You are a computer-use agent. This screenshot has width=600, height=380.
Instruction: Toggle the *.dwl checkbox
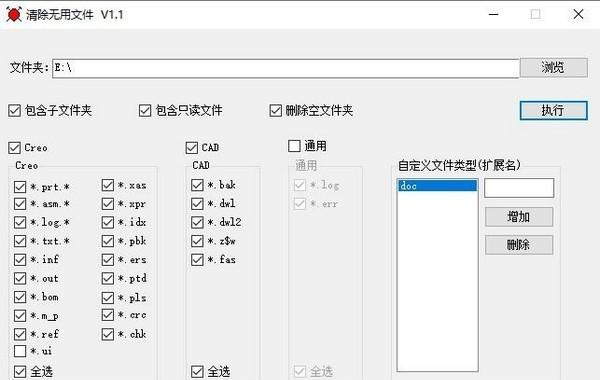coord(197,204)
